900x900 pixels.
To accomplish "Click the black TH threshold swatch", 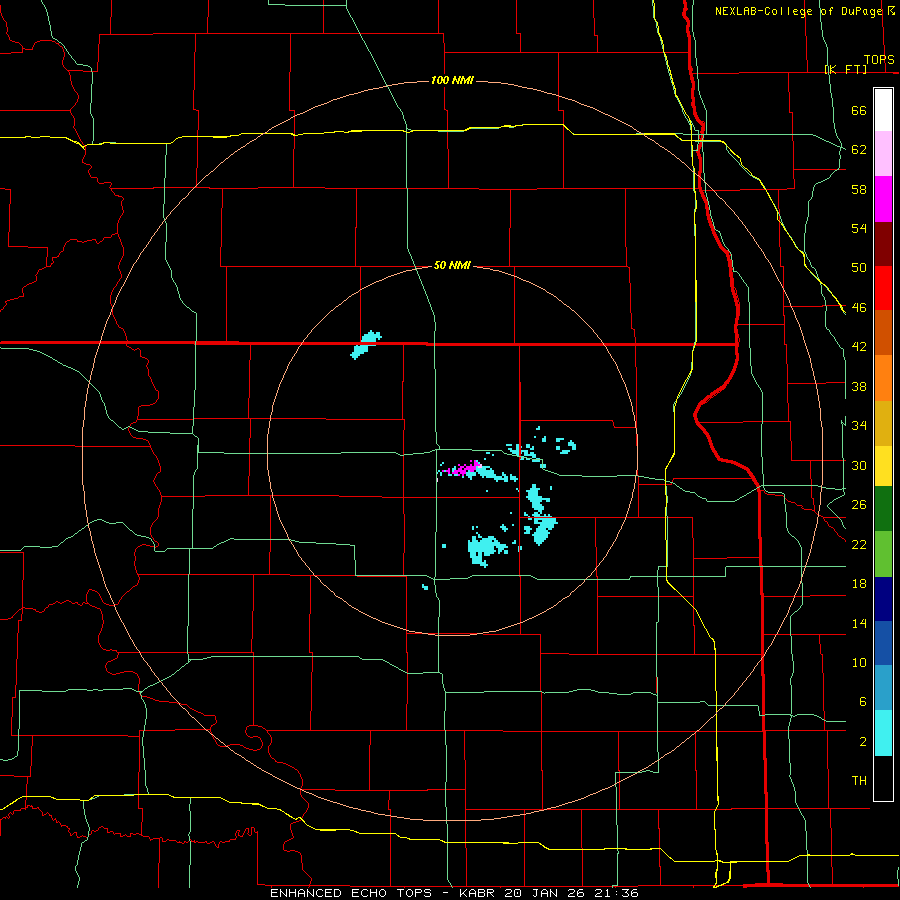I will click(883, 778).
